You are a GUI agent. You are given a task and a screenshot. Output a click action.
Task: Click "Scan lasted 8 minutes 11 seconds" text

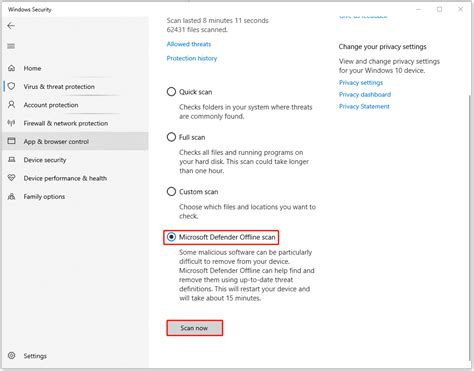coord(217,20)
